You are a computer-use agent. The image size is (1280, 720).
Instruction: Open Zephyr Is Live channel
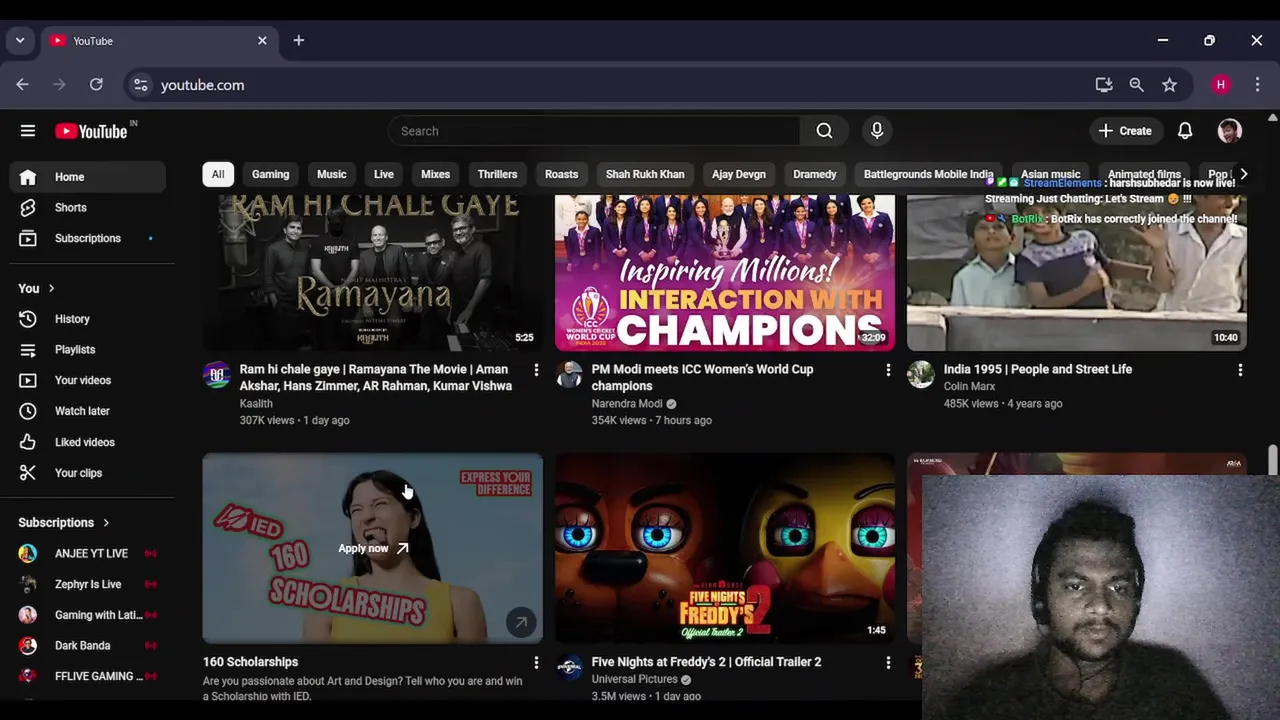[88, 585]
